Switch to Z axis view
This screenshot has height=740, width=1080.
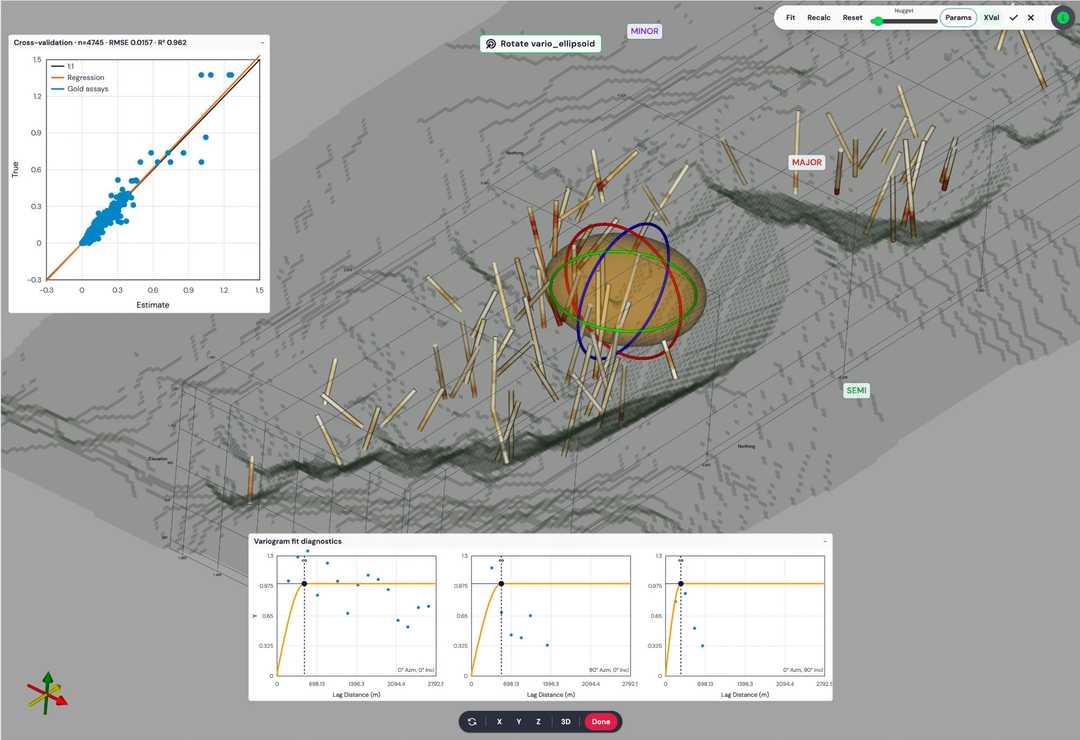[x=538, y=722]
